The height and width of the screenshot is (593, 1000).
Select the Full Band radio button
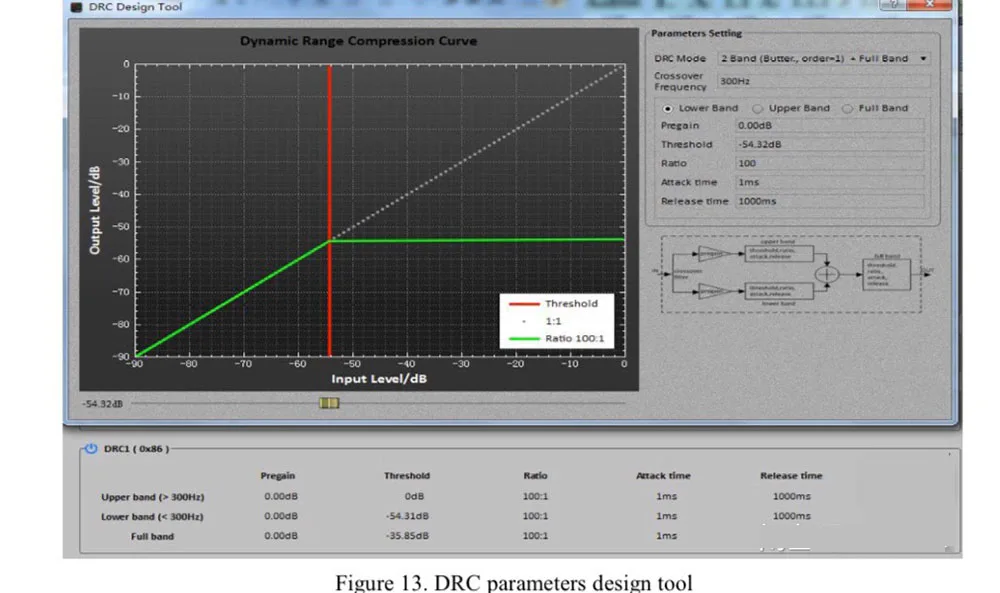tap(847, 108)
